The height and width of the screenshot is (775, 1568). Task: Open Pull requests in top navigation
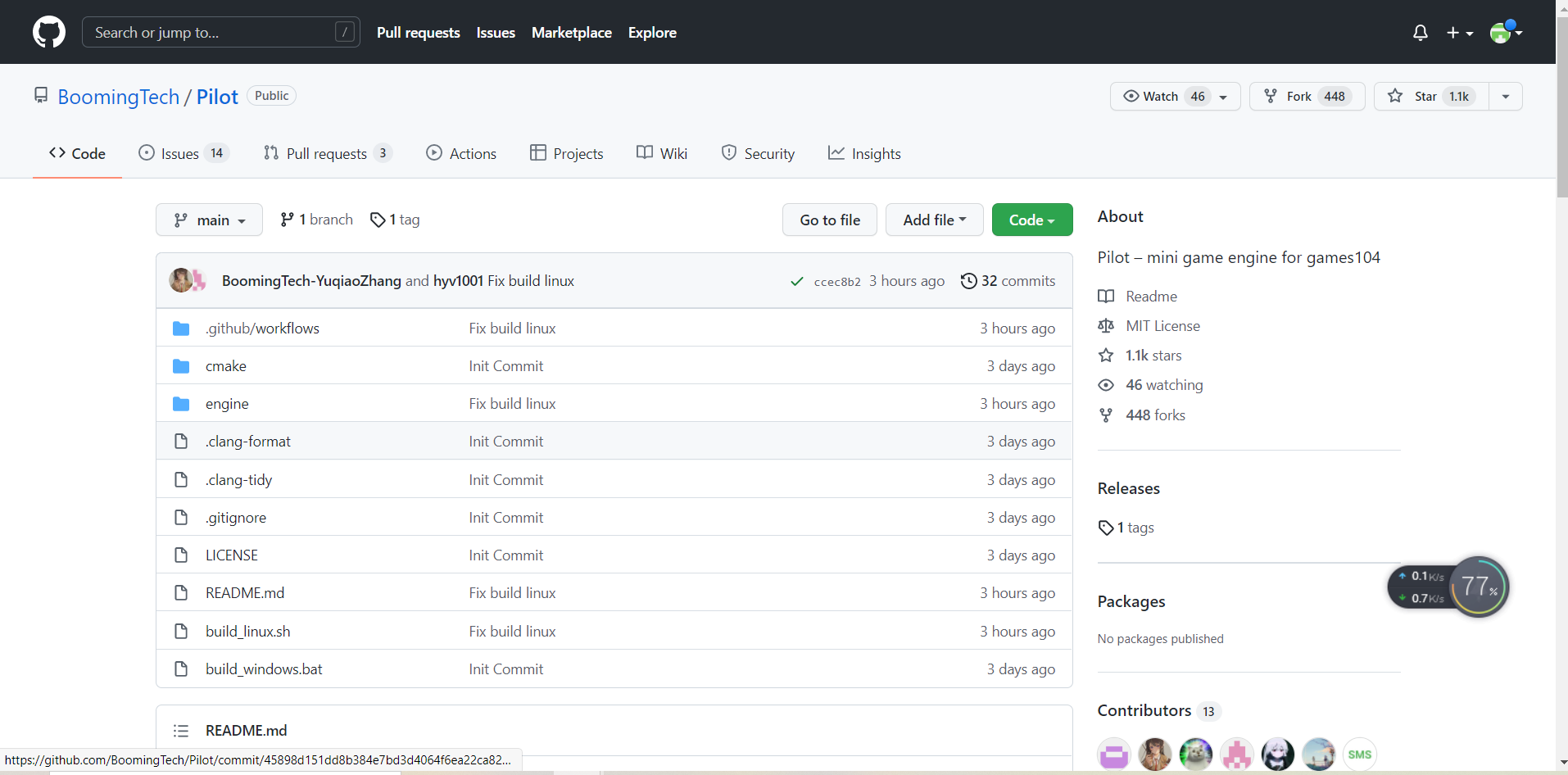click(x=419, y=33)
